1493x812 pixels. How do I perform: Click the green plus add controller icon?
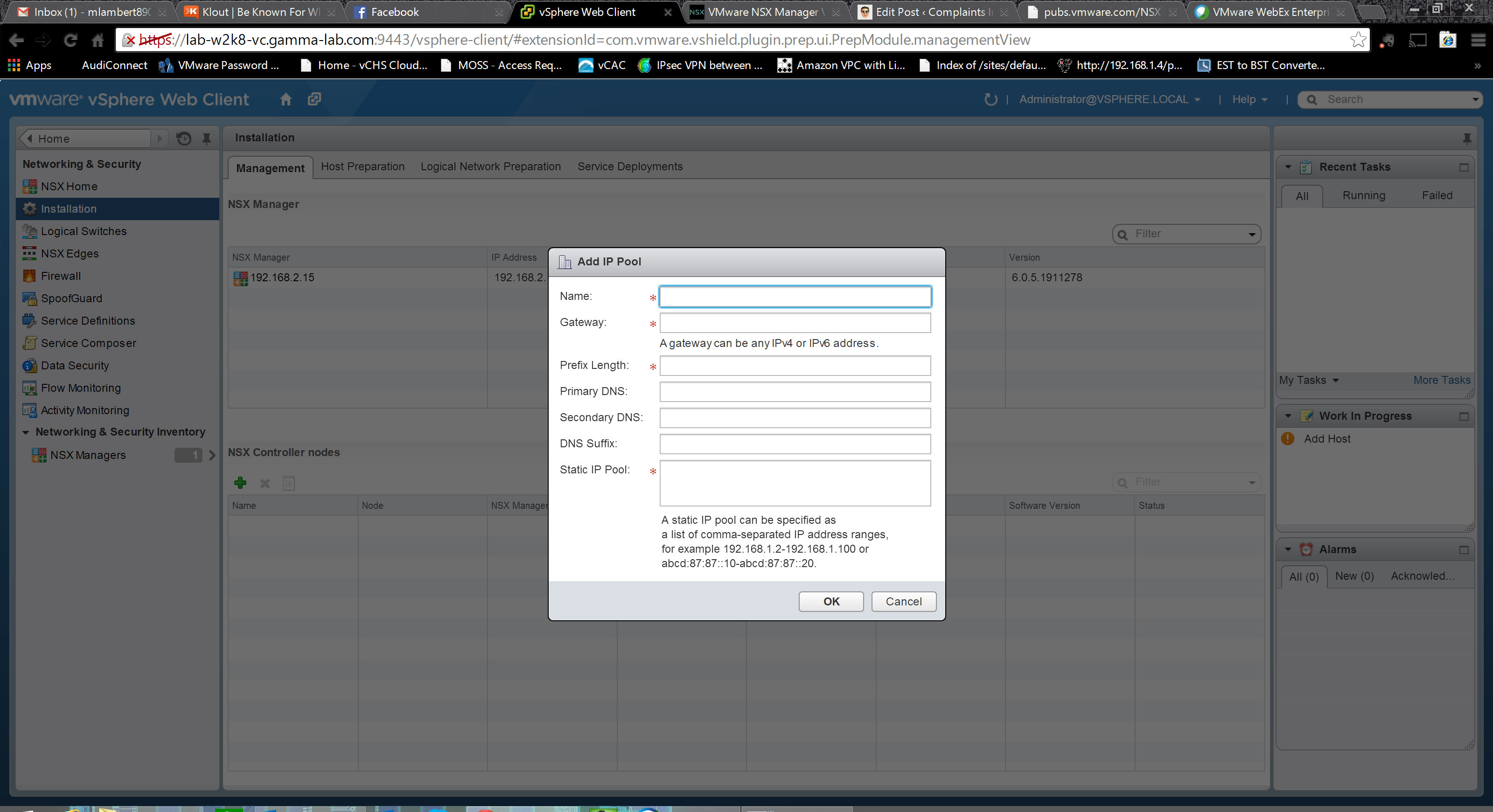coord(240,482)
